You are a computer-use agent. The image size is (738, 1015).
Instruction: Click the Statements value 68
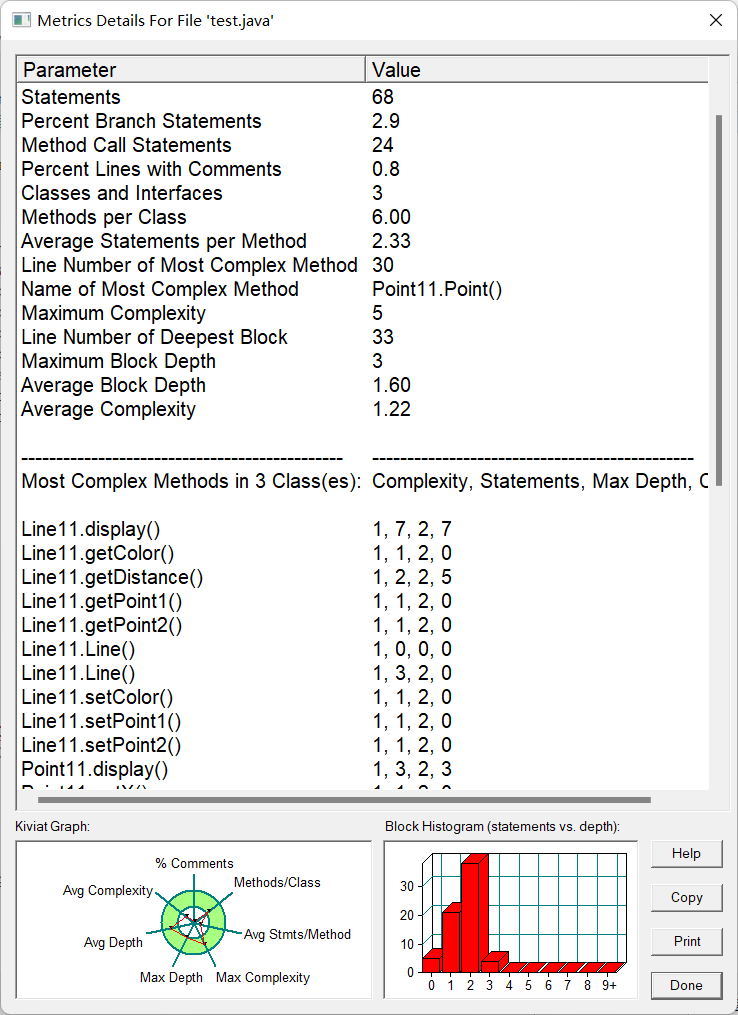pos(383,97)
